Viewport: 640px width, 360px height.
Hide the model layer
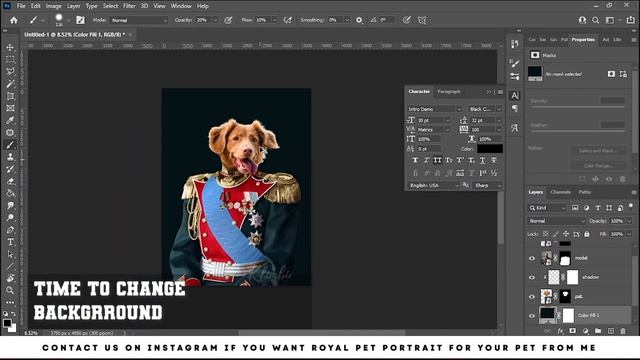point(532,258)
